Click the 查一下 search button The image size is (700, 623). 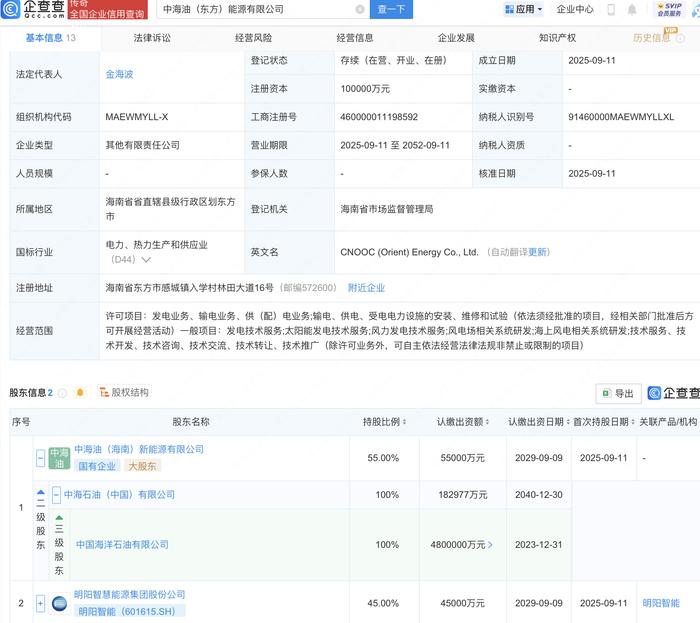pyautogui.click(x=392, y=10)
